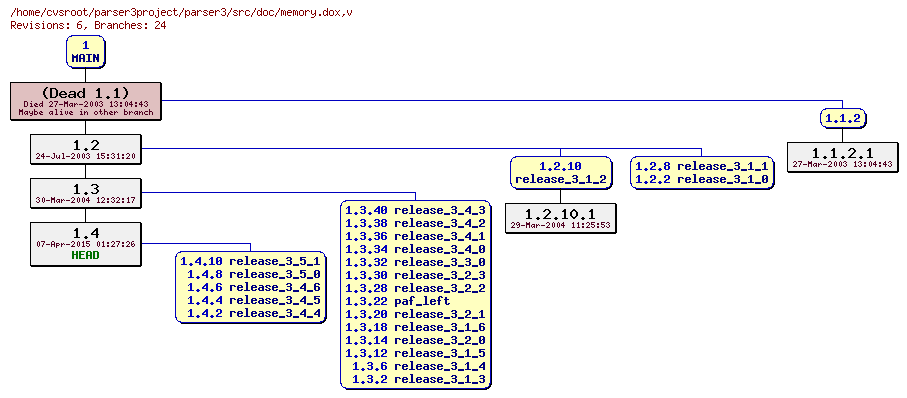Click date 24-Jul-2003 15:31:20

click(86, 156)
